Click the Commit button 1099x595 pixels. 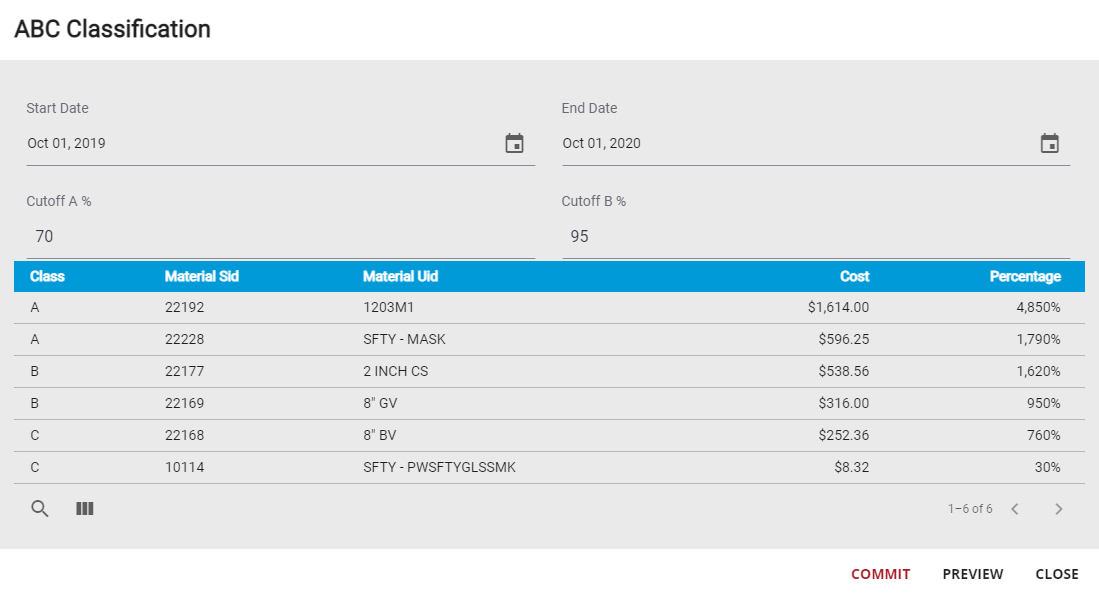click(880, 574)
